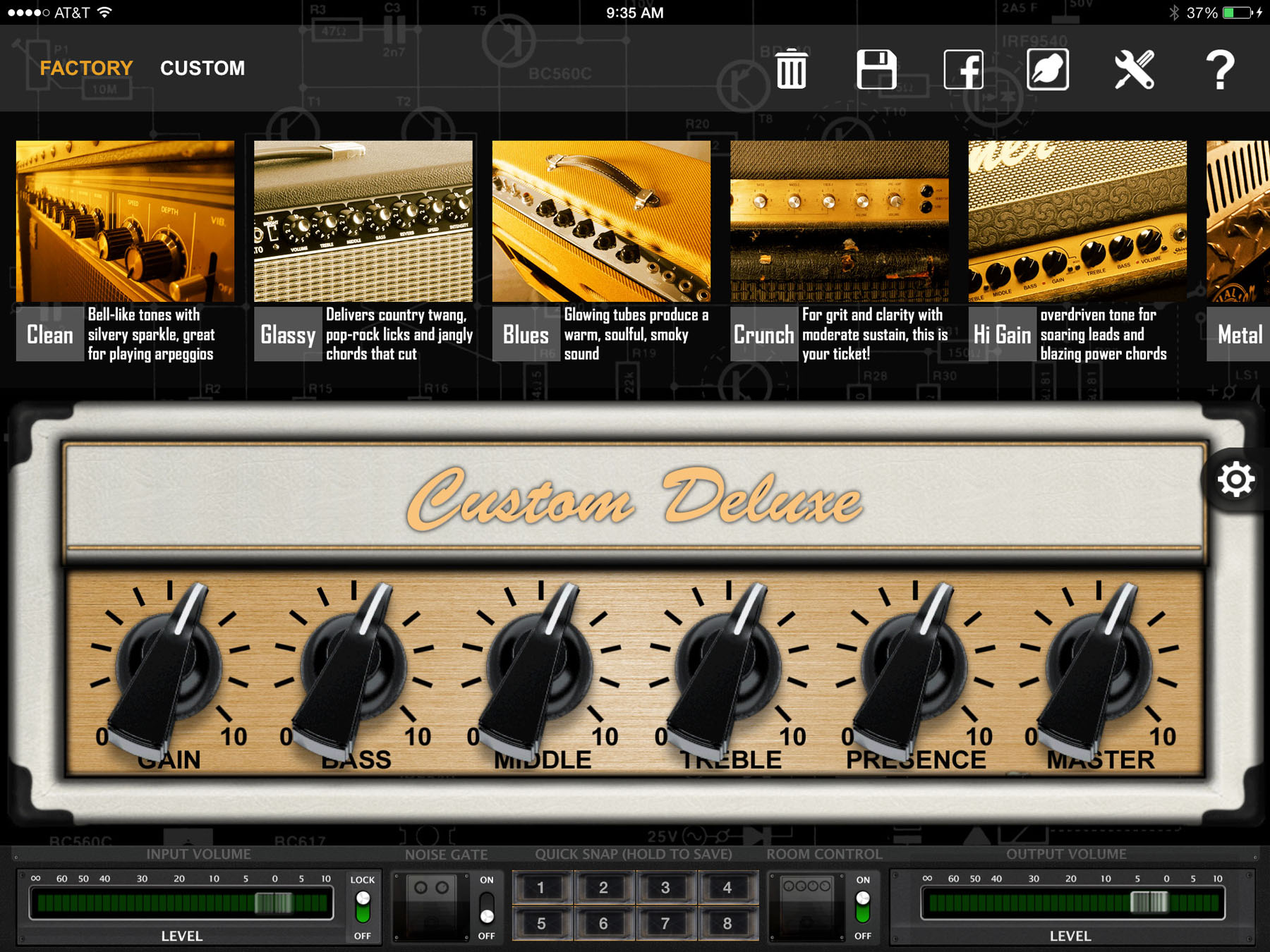
Task: Tap the Clean preset label
Action: (49, 334)
